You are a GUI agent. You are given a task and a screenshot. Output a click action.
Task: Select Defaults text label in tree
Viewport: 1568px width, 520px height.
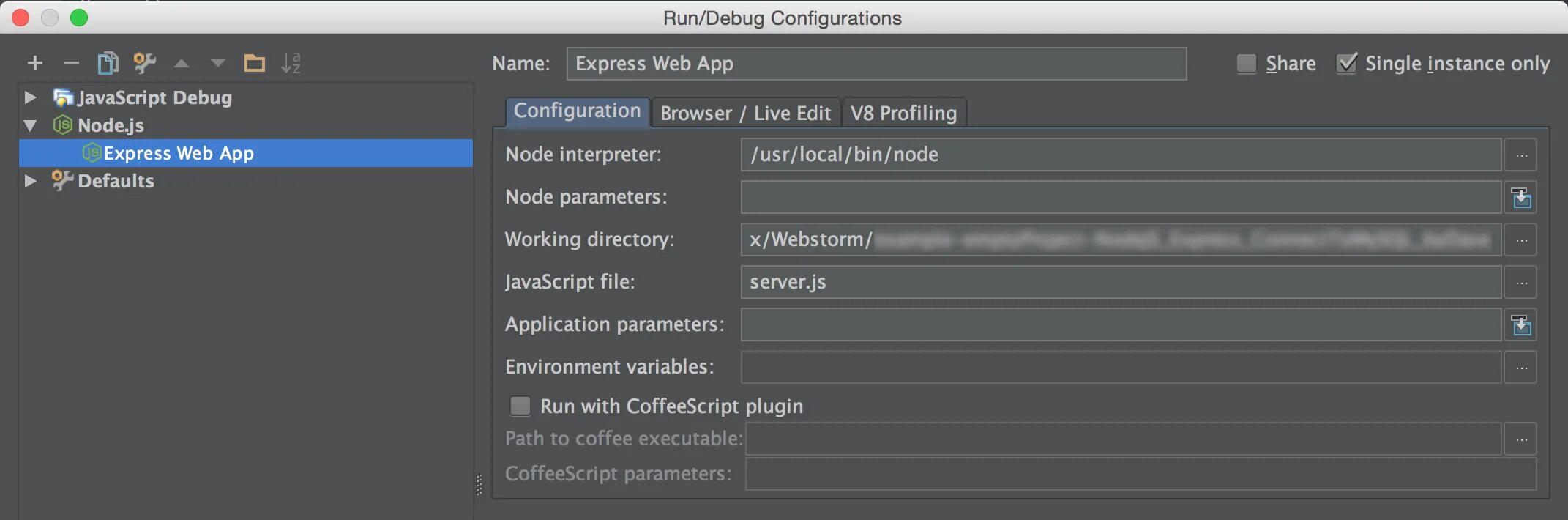tap(116, 181)
